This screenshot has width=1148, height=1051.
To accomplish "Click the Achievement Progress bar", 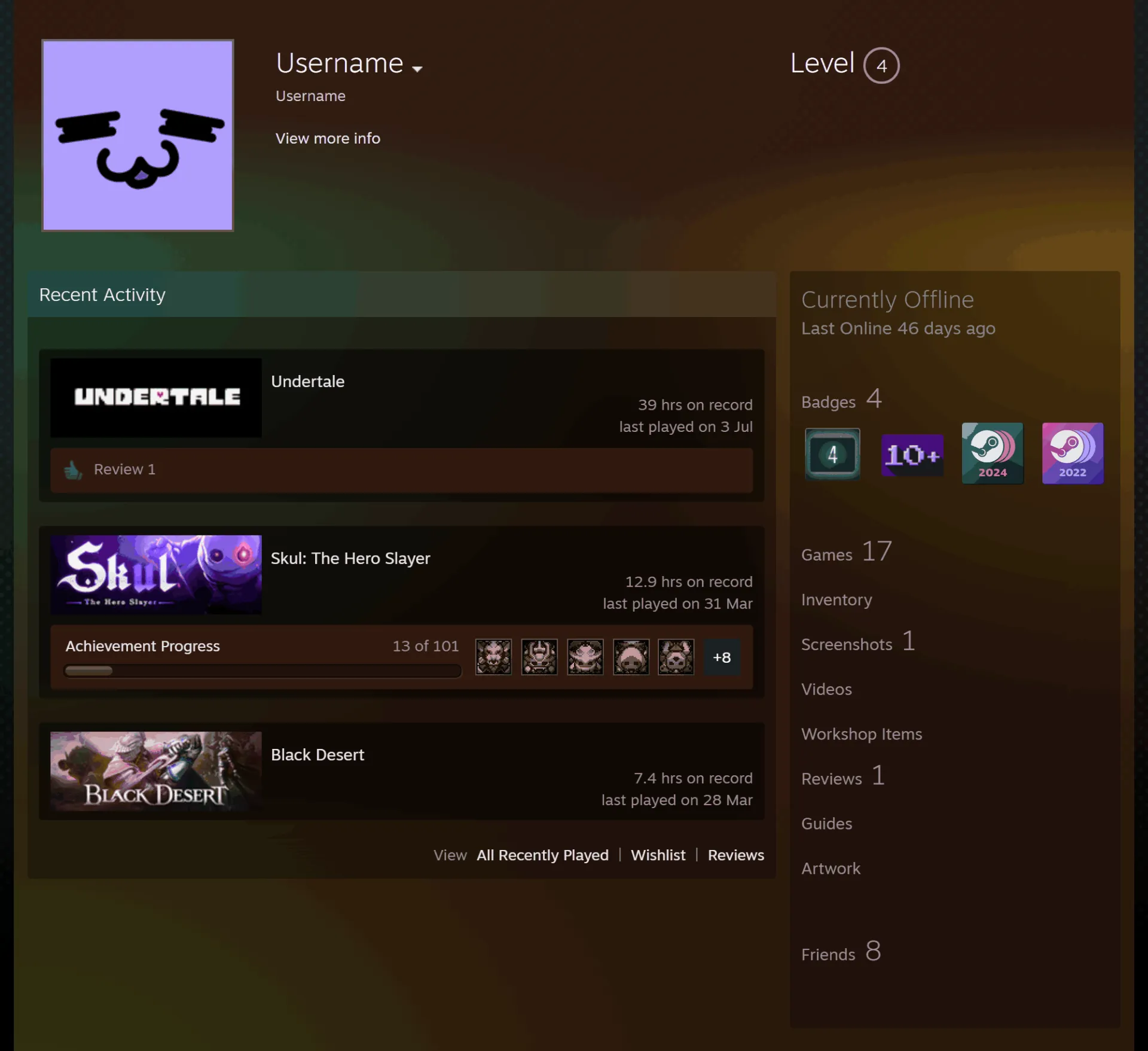I will coord(262,671).
